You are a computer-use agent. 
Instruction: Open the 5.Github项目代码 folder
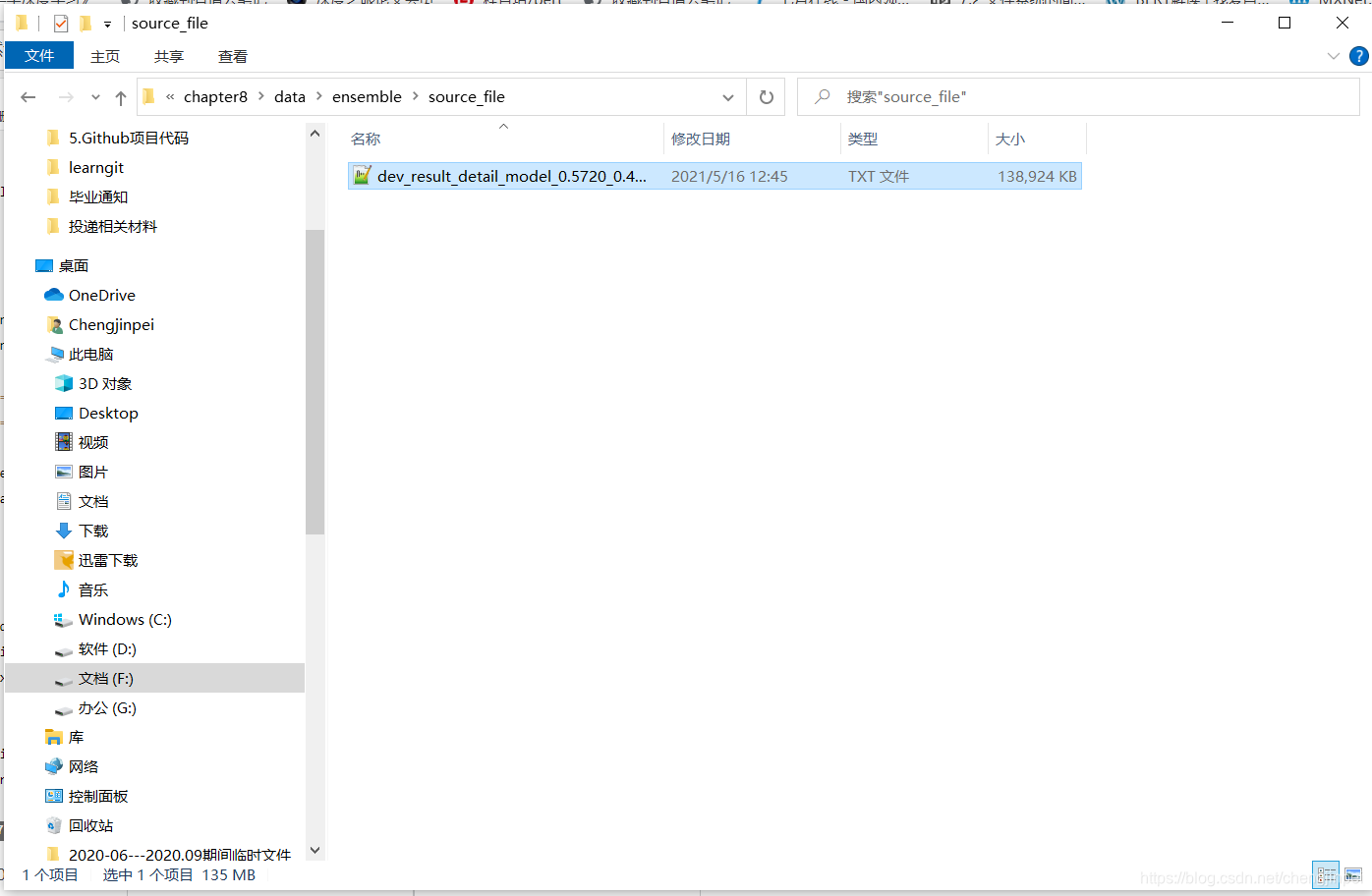pos(129,139)
